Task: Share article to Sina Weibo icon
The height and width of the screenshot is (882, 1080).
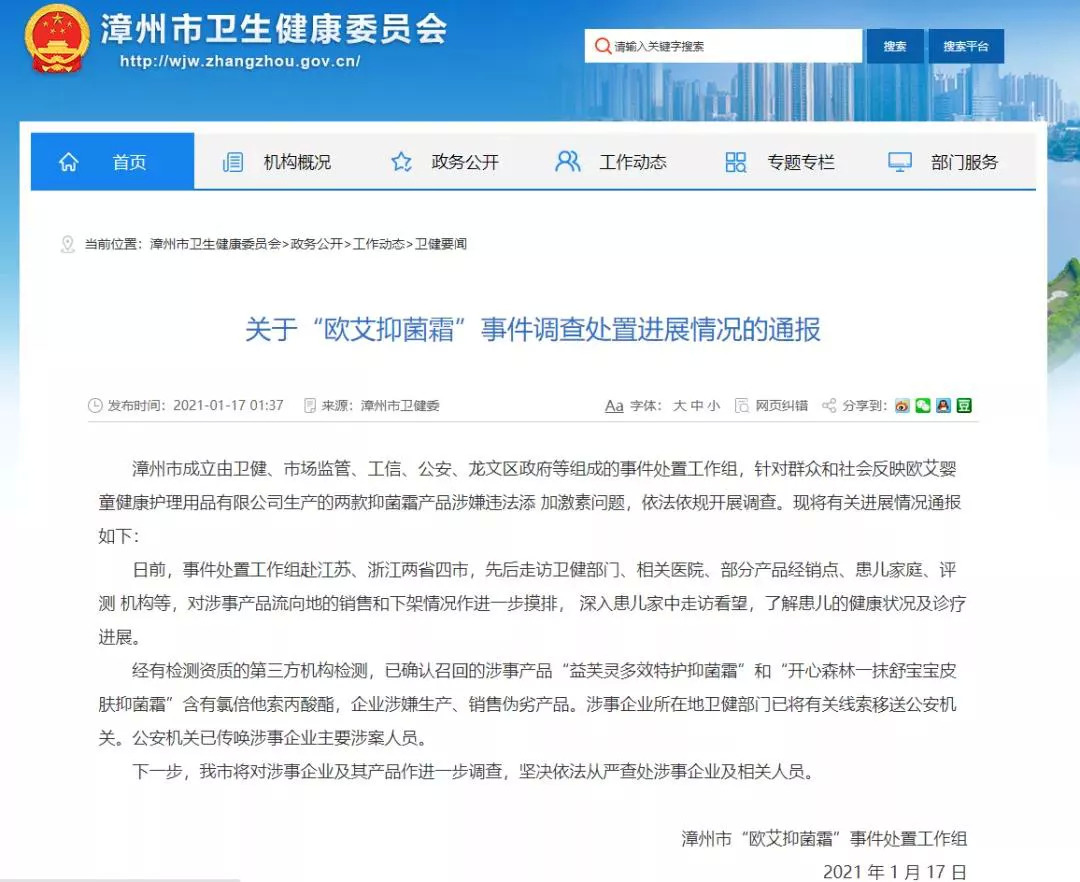Action: [x=902, y=406]
